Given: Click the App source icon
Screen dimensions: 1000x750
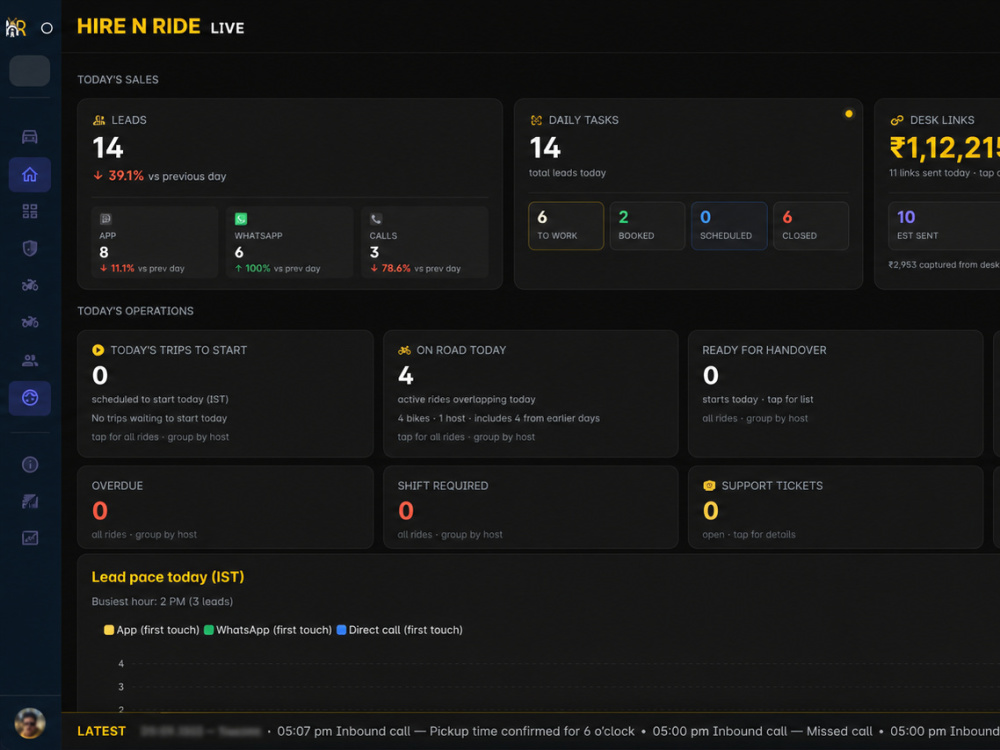Looking at the screenshot, I should tap(106, 219).
